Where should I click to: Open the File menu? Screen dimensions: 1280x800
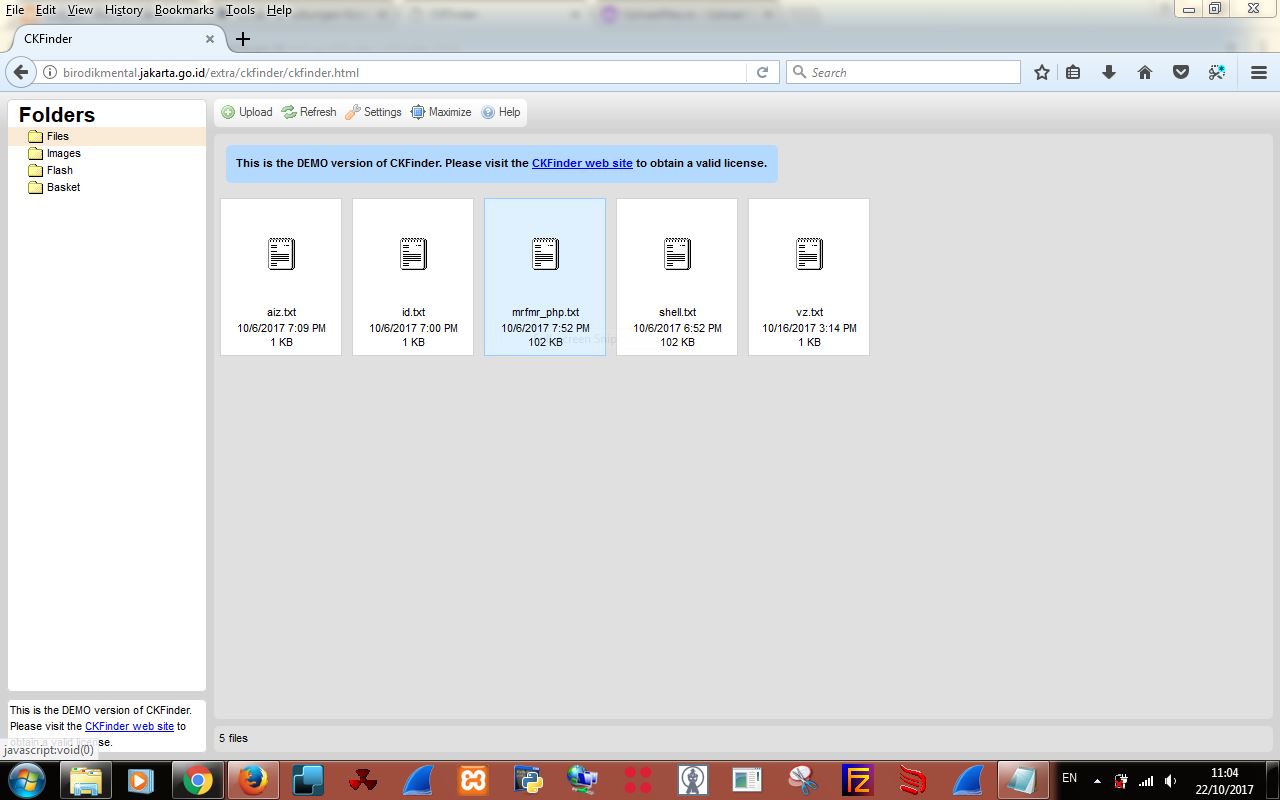pyautogui.click(x=15, y=10)
